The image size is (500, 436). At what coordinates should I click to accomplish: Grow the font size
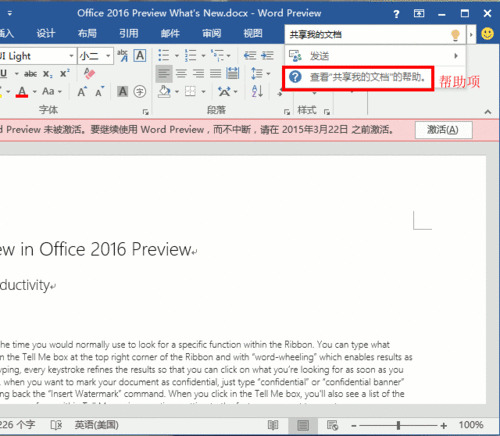[82, 91]
